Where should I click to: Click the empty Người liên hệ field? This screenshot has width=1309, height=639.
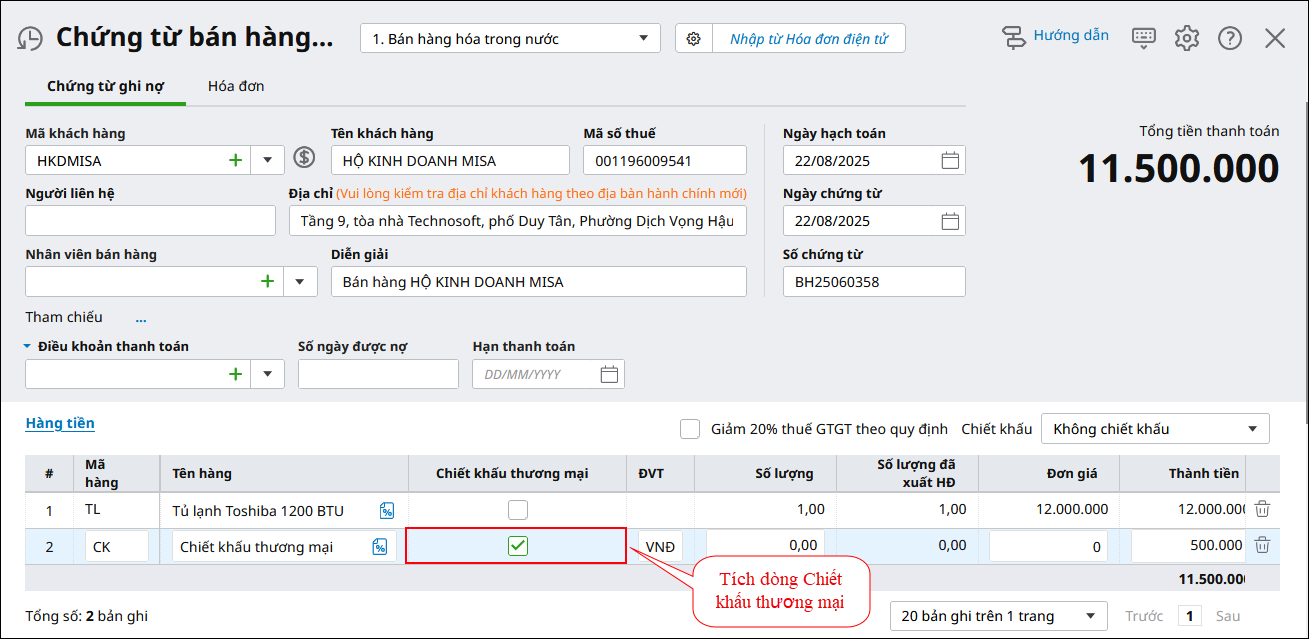tap(150, 221)
